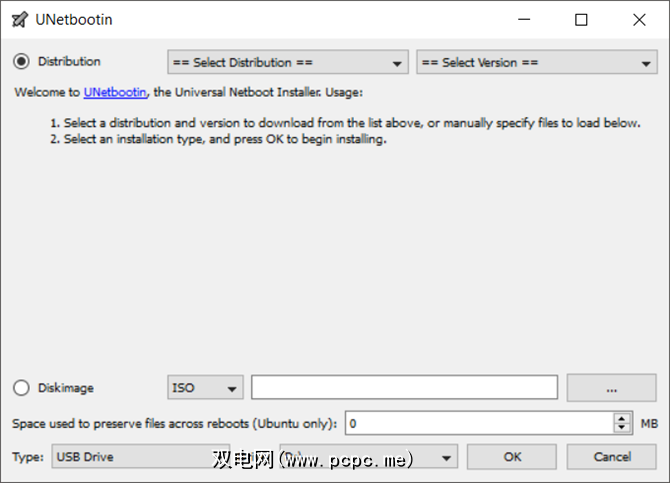The height and width of the screenshot is (483, 670).
Task: Click the UNetbootin title bar app icon
Action: (x=20, y=20)
